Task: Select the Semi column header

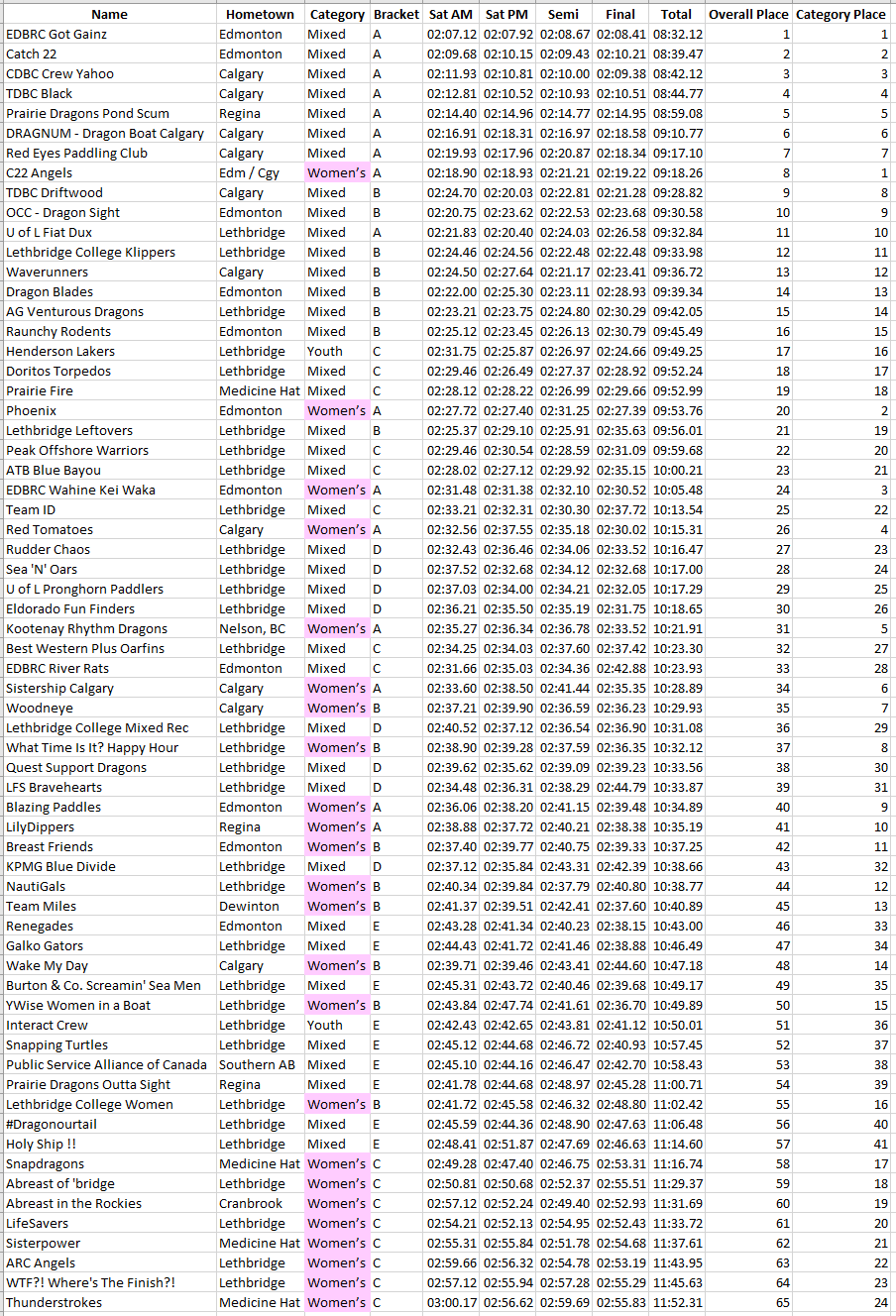Action: (564, 14)
